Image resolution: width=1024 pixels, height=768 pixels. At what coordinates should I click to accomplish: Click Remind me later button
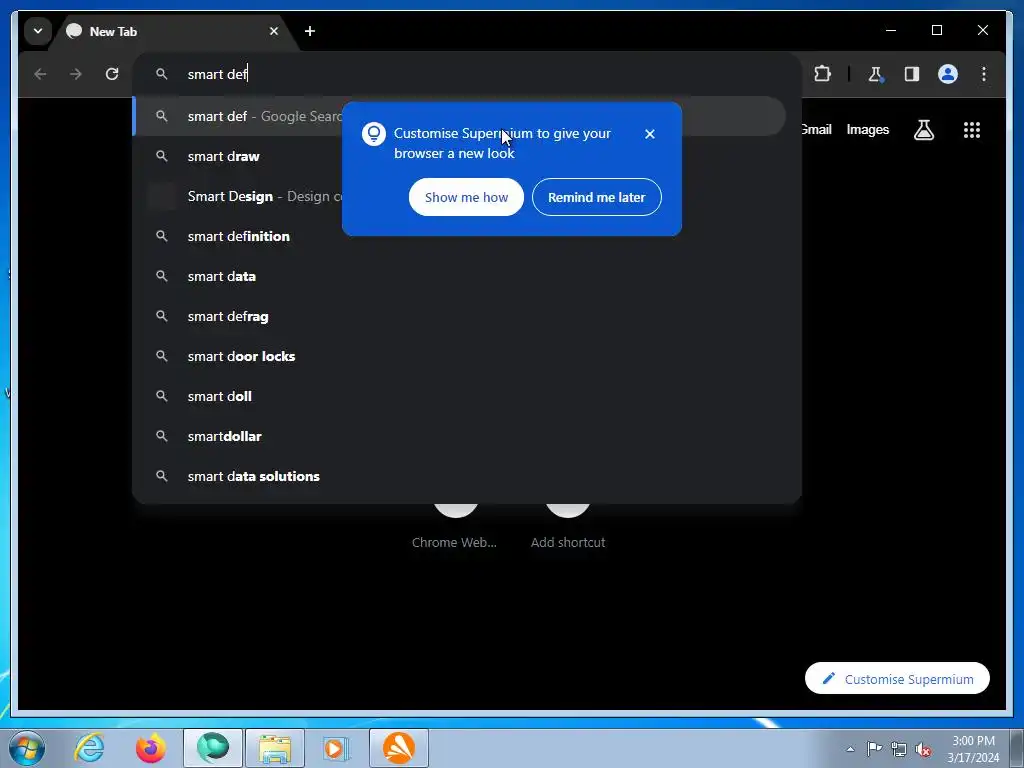click(596, 197)
